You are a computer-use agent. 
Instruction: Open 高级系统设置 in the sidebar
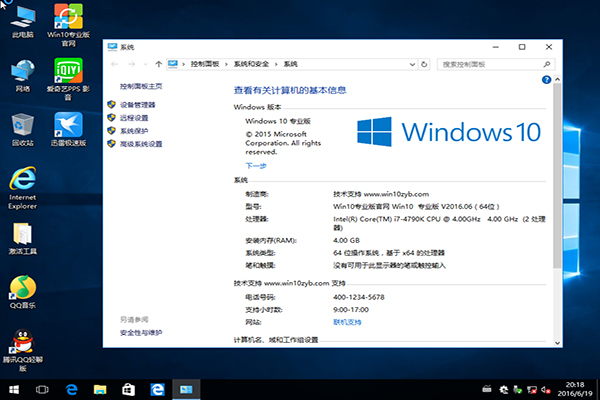click(140, 144)
